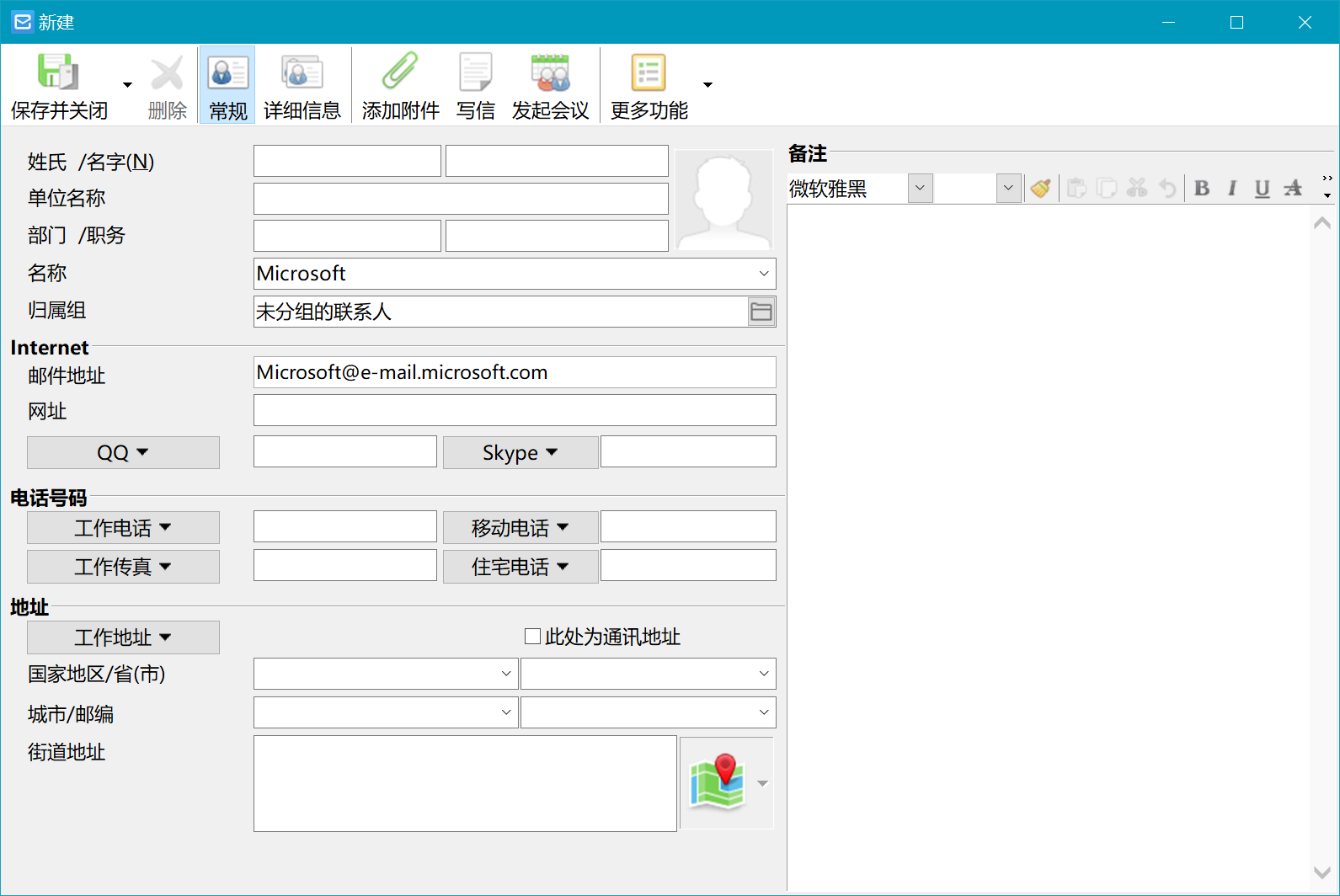Open the Skype type dropdown button
Viewport: 1340px width, 896px height.
pos(521,452)
